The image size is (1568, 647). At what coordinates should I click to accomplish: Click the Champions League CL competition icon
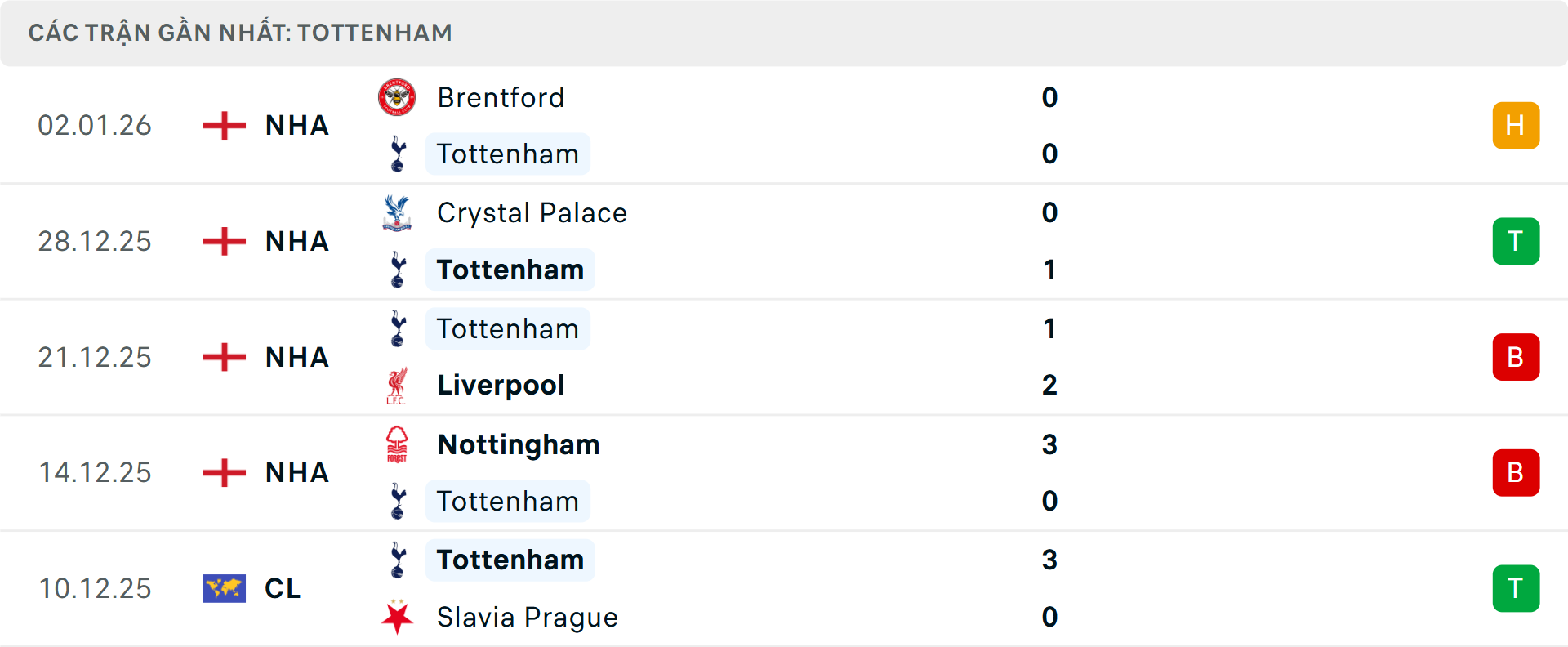(223, 588)
